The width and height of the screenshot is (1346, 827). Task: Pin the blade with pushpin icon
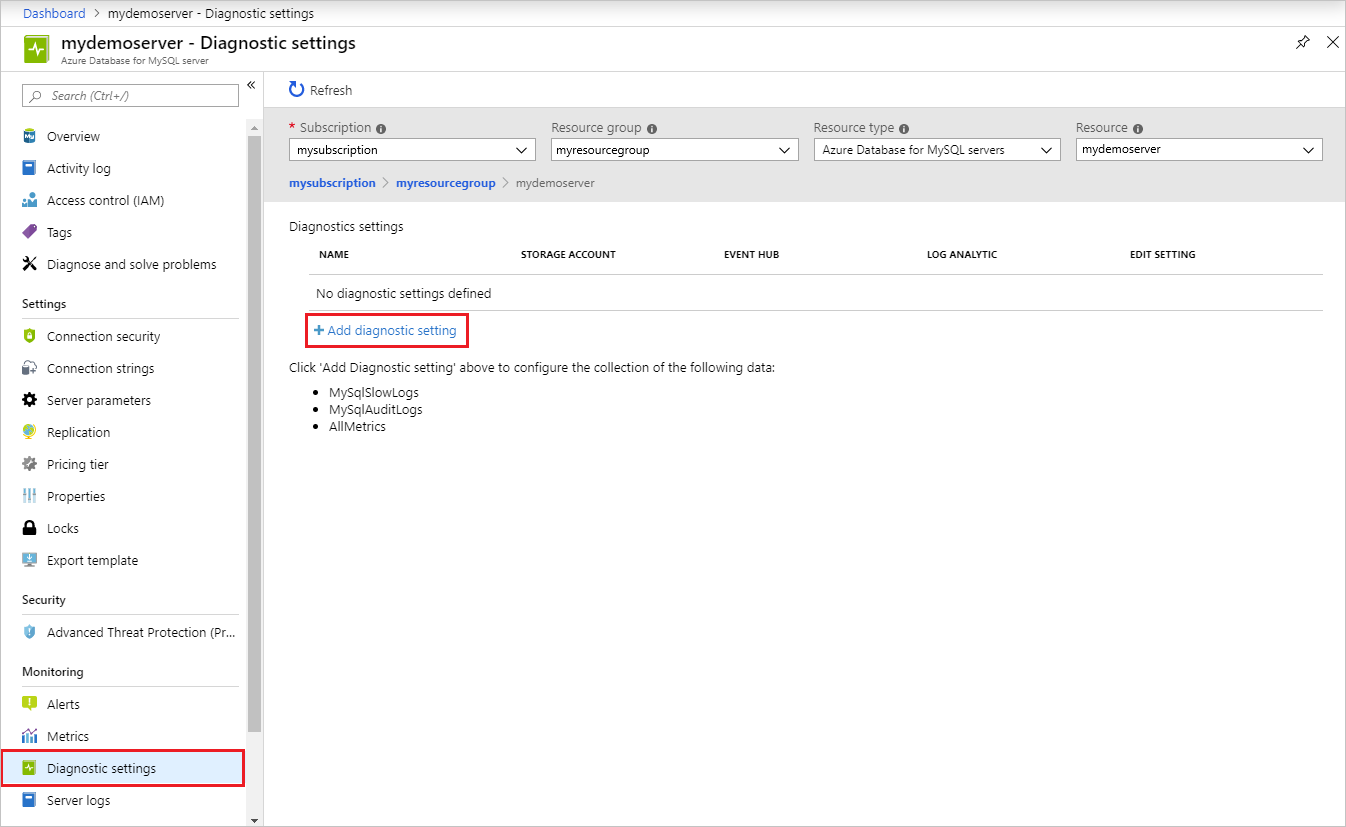point(1302,42)
